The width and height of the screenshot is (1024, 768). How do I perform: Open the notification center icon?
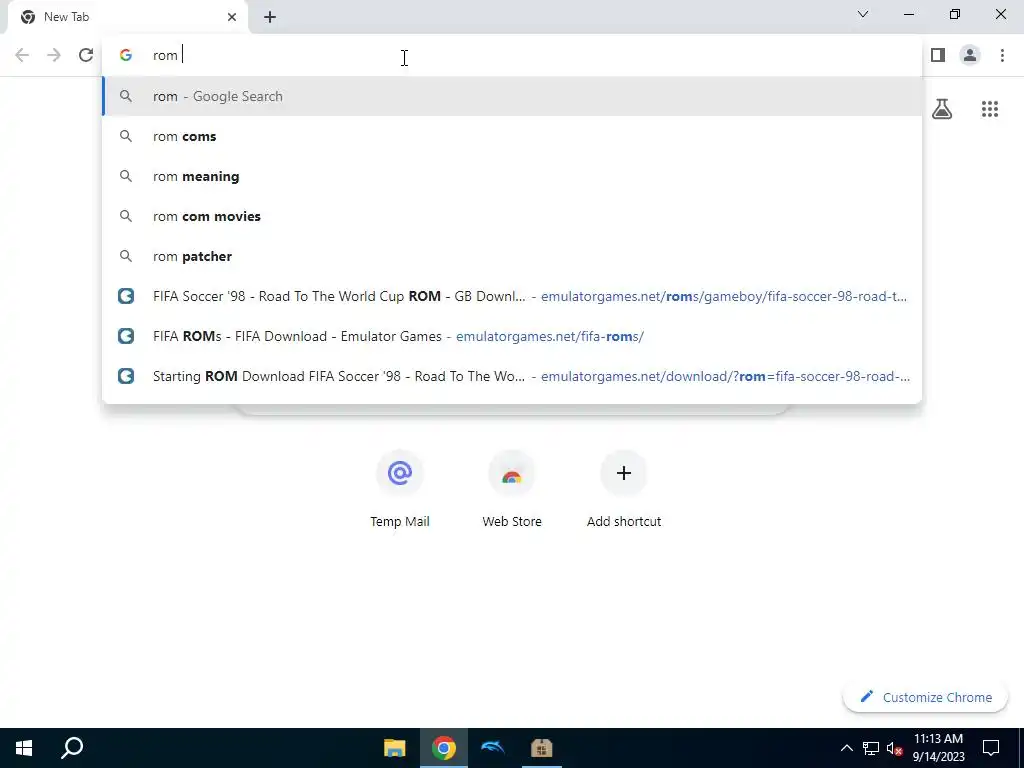991,748
